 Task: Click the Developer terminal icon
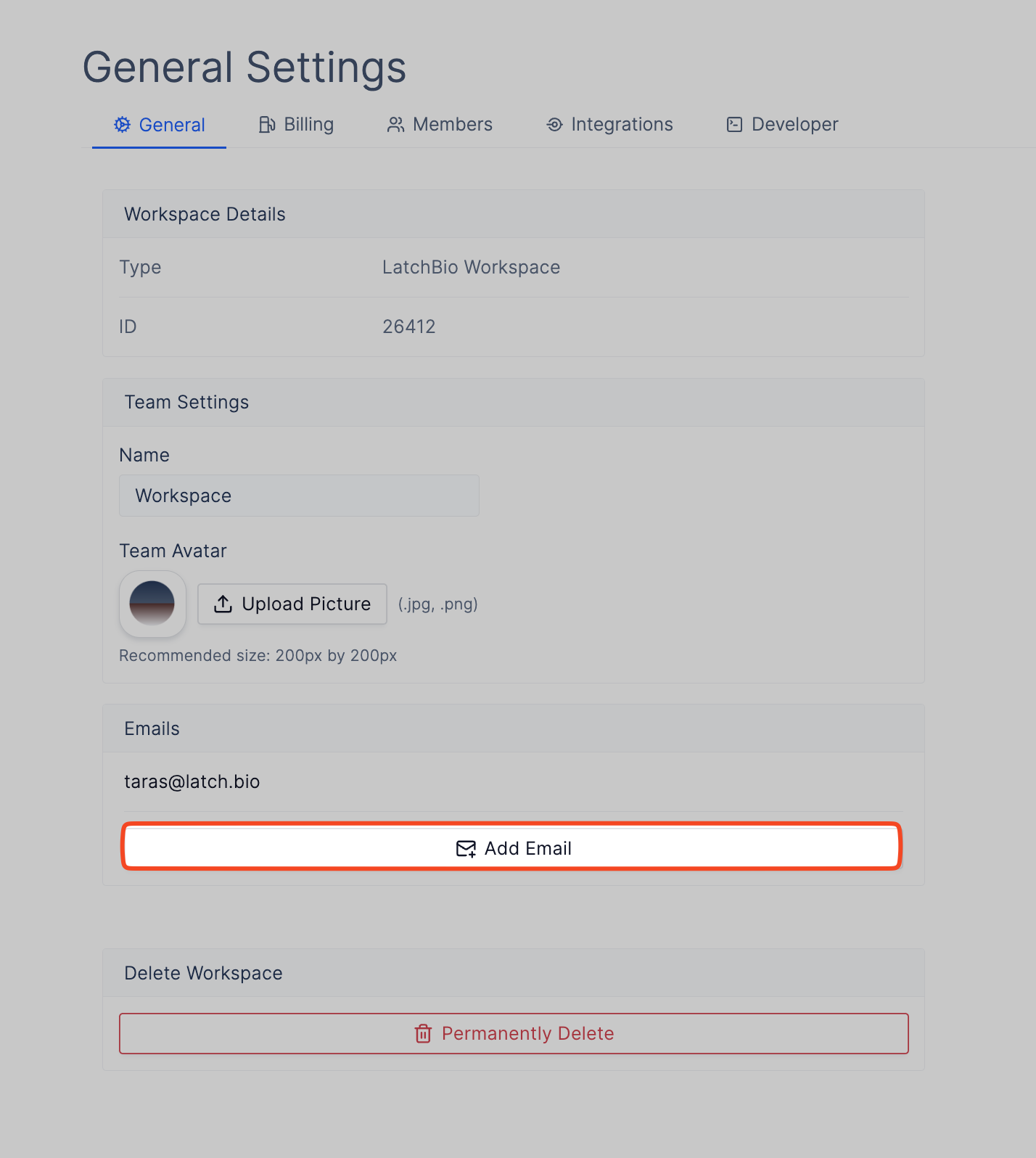tap(734, 125)
